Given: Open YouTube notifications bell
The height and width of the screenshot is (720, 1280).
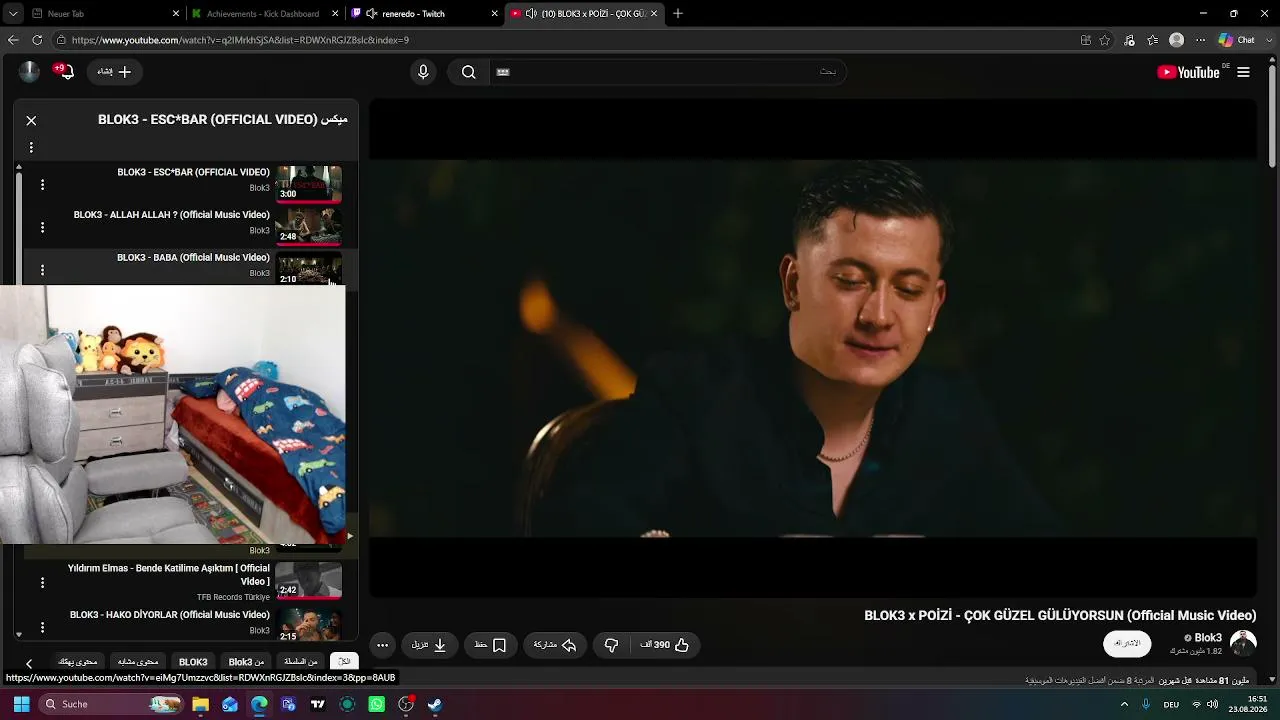Looking at the screenshot, I should (65, 72).
